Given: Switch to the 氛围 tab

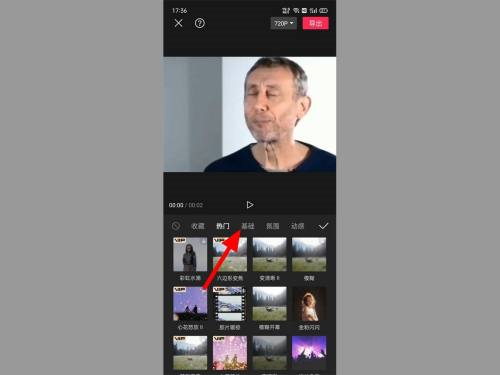Looking at the screenshot, I should pos(272,226).
